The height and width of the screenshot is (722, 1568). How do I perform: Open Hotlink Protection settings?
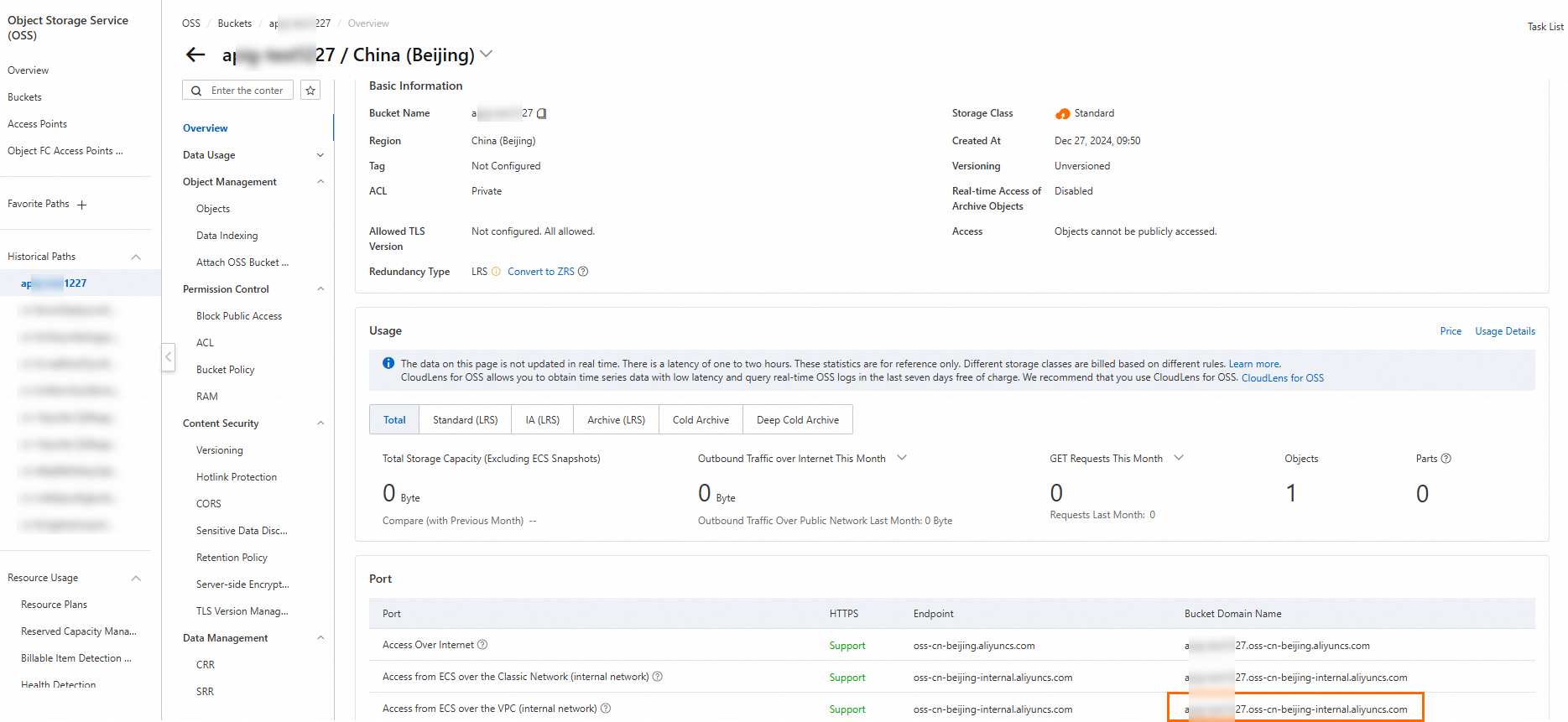[x=237, y=477]
